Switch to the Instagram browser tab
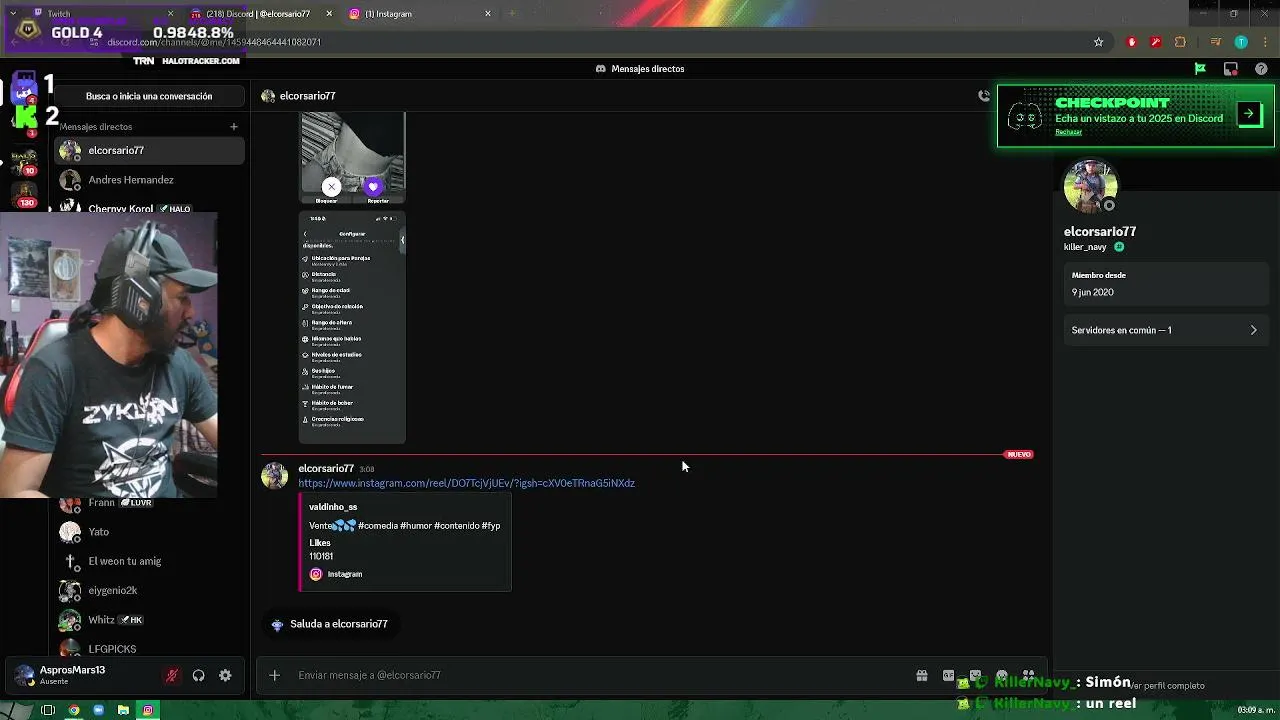Image resolution: width=1280 pixels, height=720 pixels. [x=420, y=14]
